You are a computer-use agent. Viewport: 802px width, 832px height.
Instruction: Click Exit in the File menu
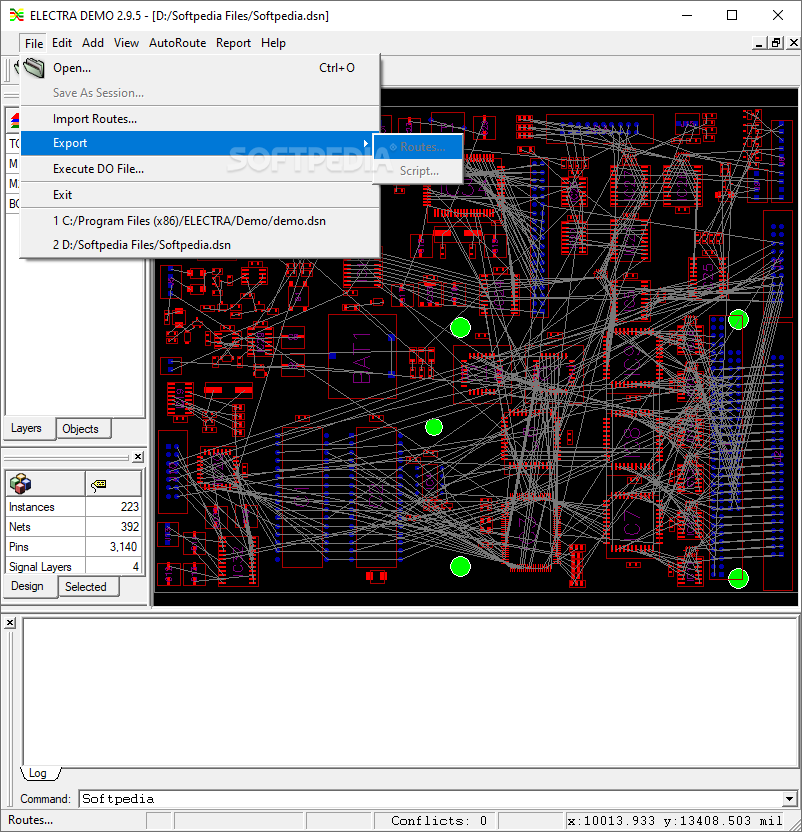click(200, 195)
